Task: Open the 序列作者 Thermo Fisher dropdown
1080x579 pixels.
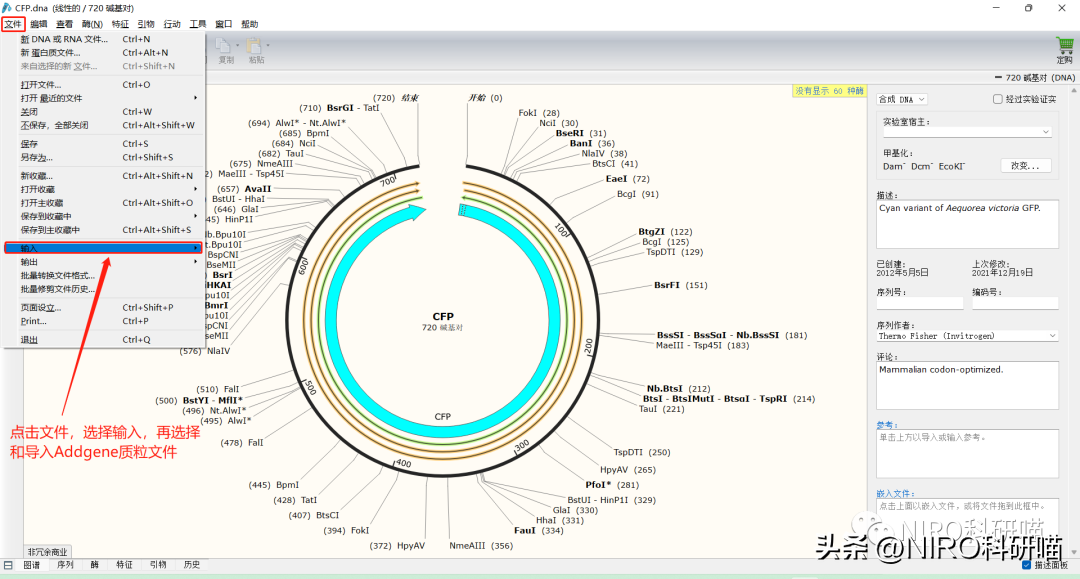Action: coord(966,336)
